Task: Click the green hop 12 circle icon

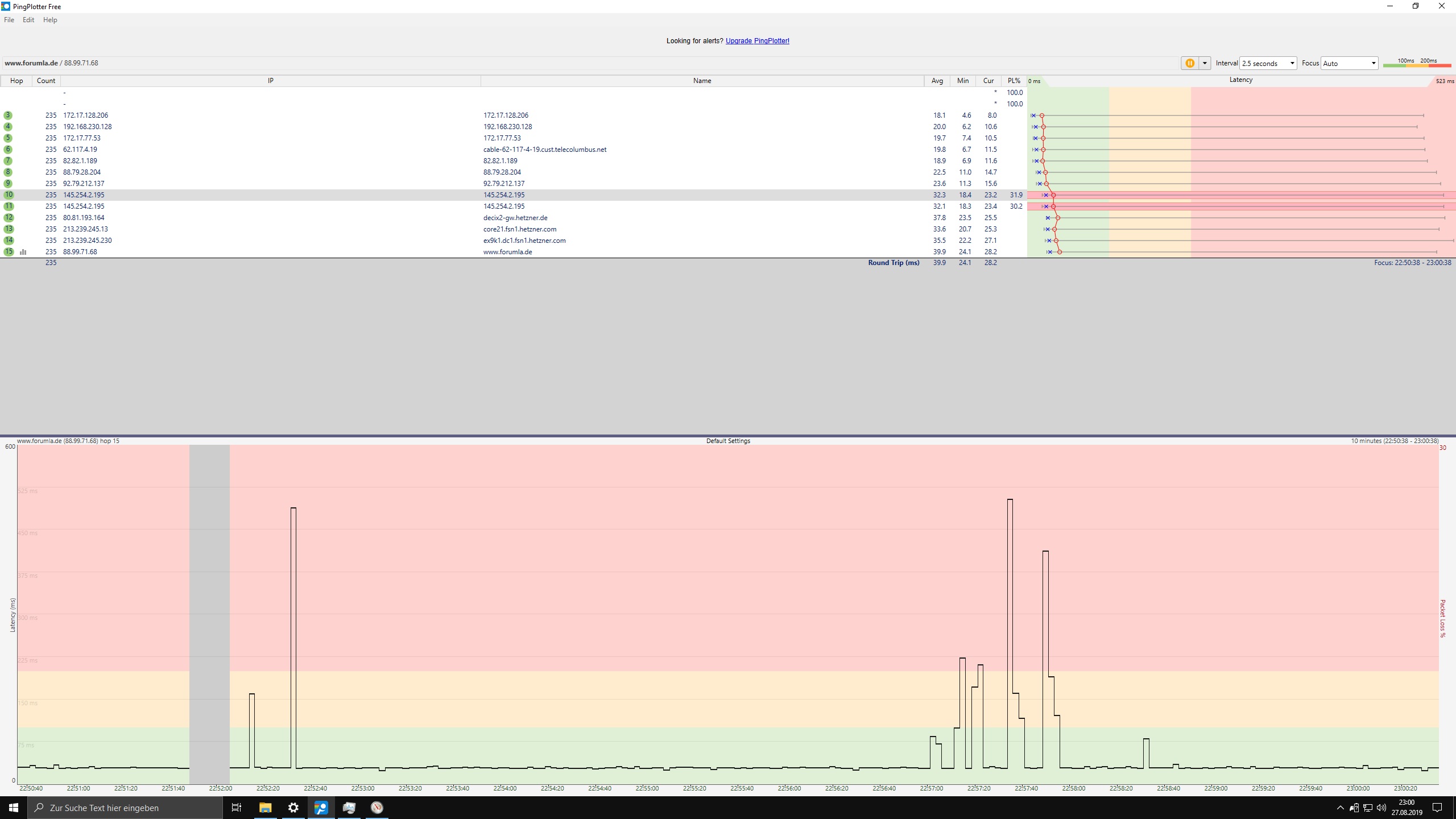Action: point(9,218)
